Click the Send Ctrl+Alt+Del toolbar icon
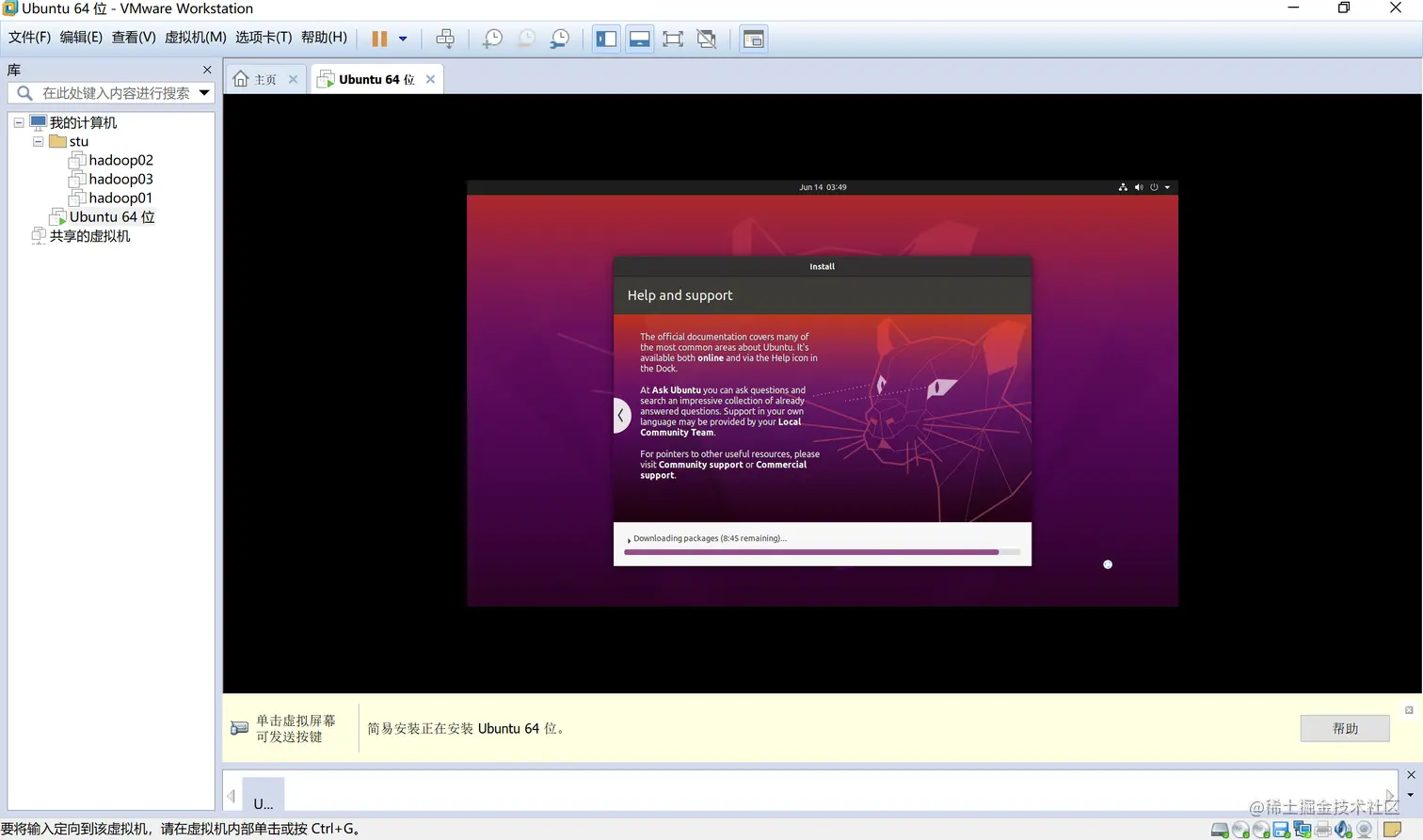The height and width of the screenshot is (840, 1423). tap(445, 39)
